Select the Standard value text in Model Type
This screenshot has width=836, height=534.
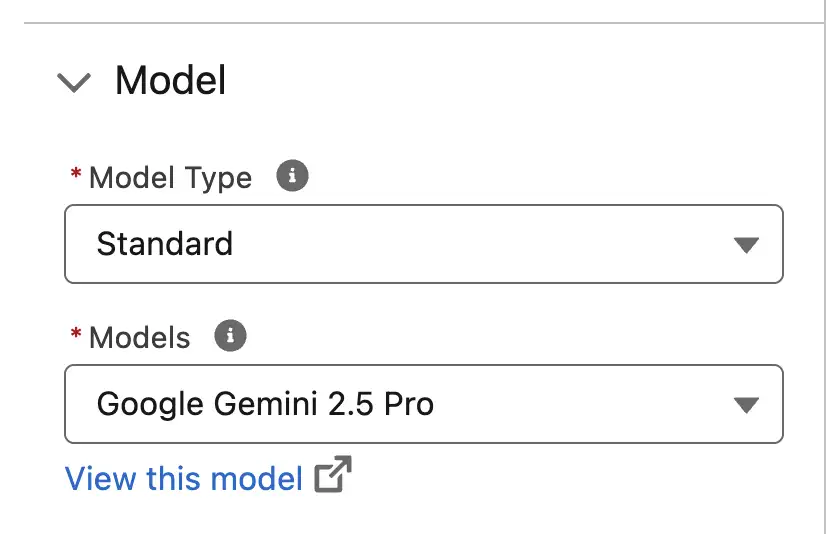coord(165,244)
